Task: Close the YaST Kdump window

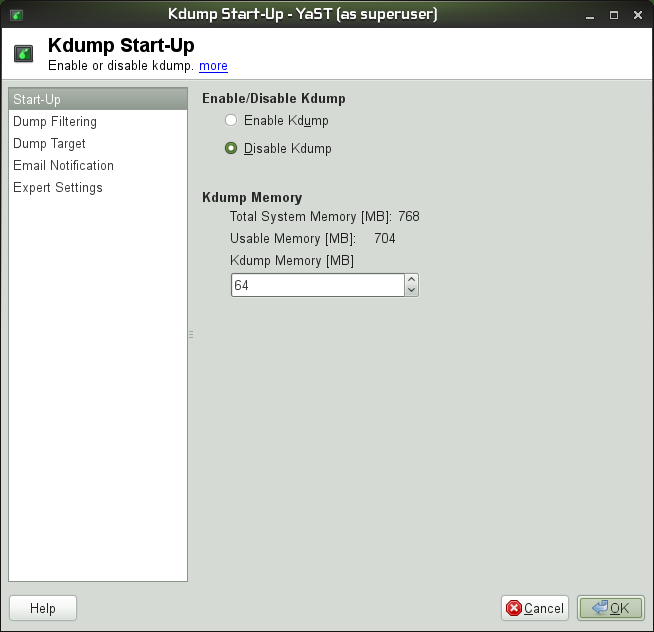Action: pos(638,15)
